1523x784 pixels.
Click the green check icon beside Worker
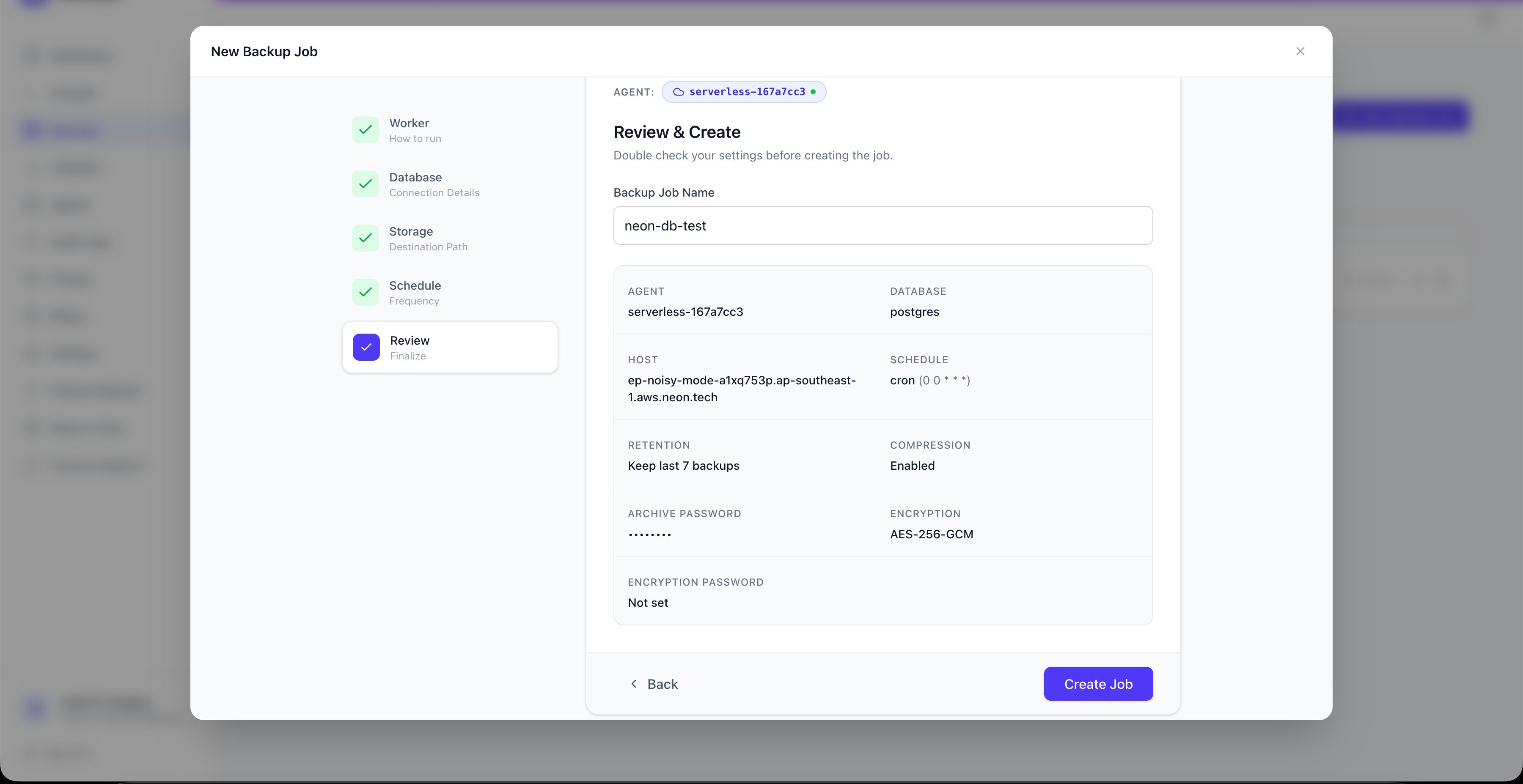[366, 130]
